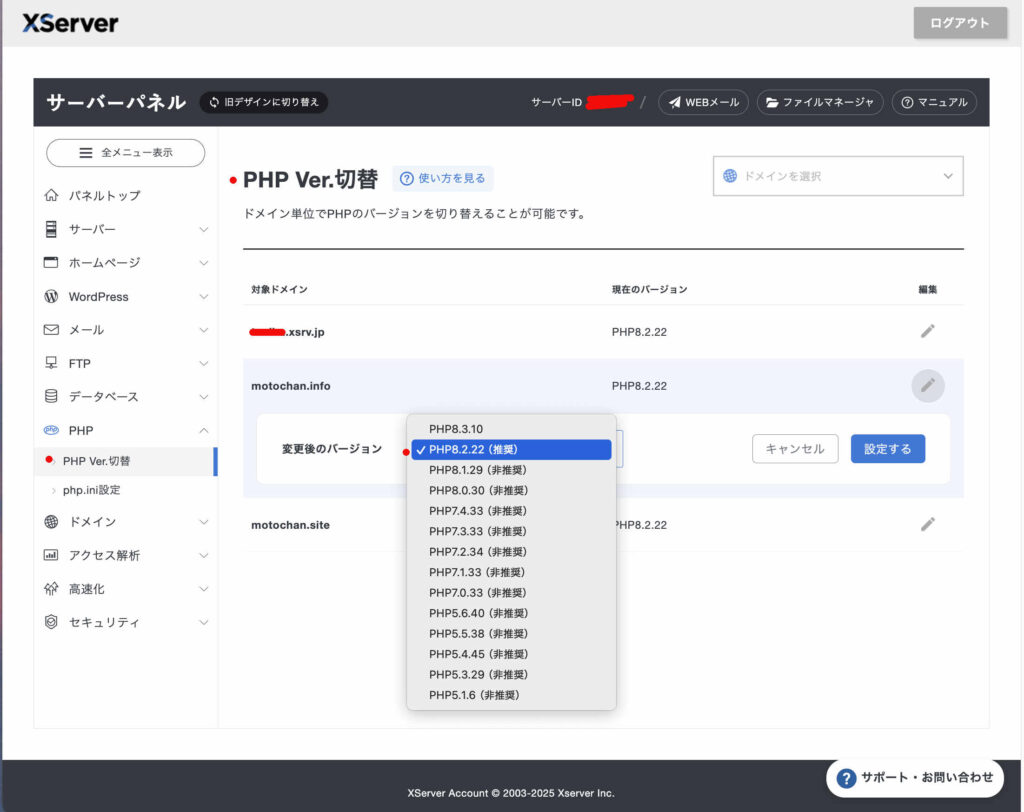Choose PHP7.2.34 (非推奨) option
The height and width of the screenshot is (812, 1024).
tap(511, 552)
